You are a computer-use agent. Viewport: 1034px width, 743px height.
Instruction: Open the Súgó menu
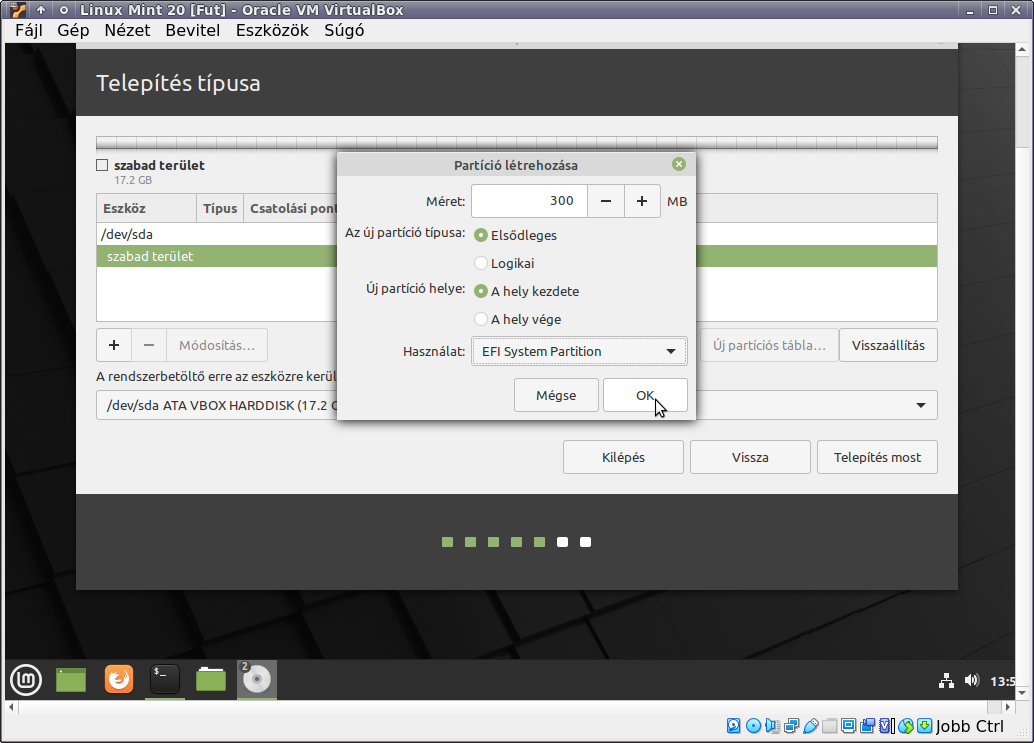[x=344, y=30]
